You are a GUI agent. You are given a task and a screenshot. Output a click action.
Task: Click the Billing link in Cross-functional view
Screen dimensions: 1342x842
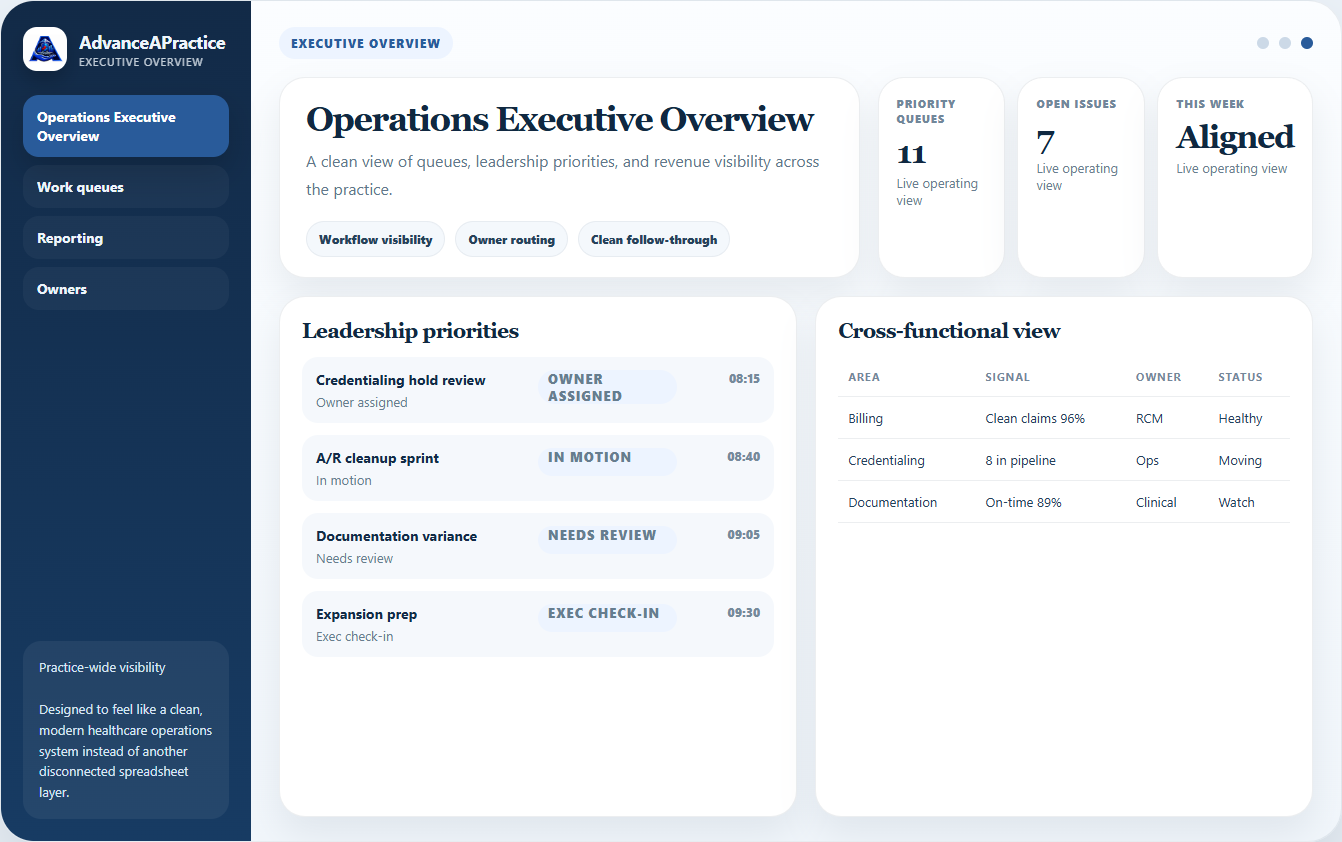(x=865, y=418)
